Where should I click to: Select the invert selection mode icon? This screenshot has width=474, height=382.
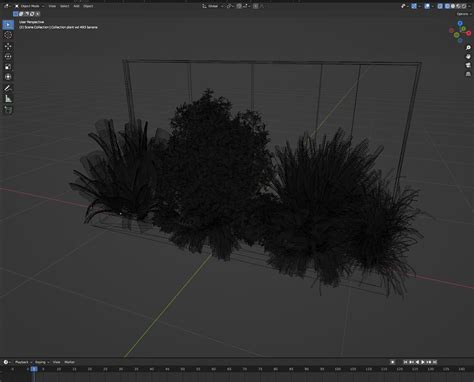pos(32,14)
